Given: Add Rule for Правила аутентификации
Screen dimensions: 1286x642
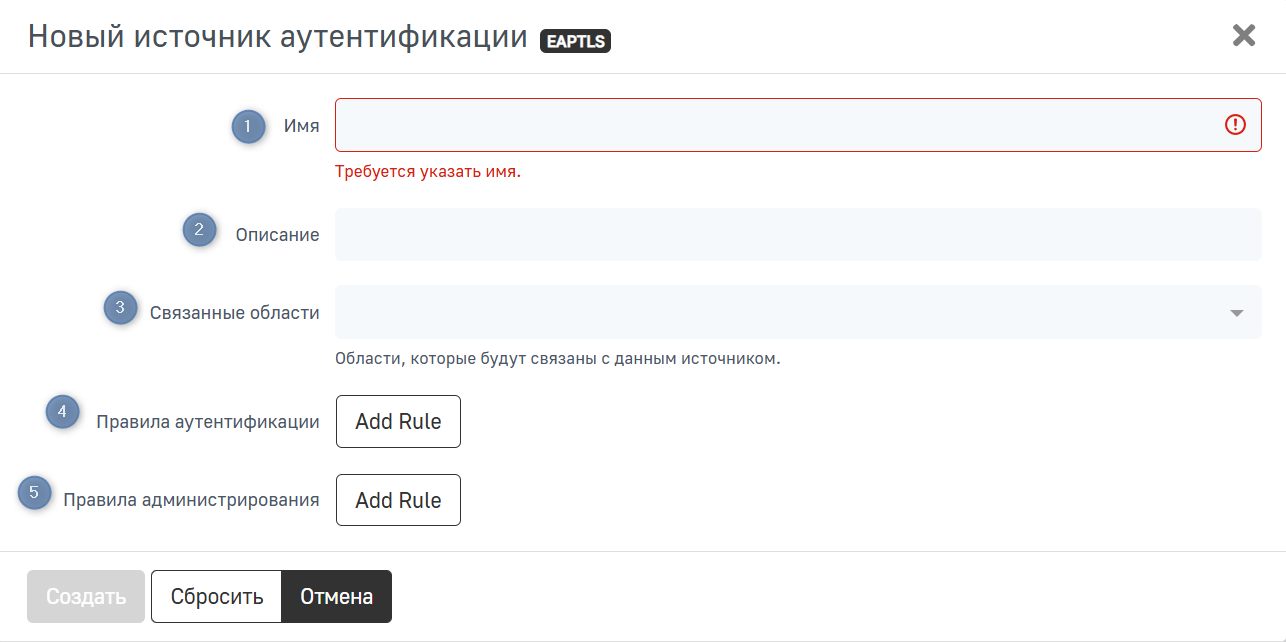Looking at the screenshot, I should point(398,421).
